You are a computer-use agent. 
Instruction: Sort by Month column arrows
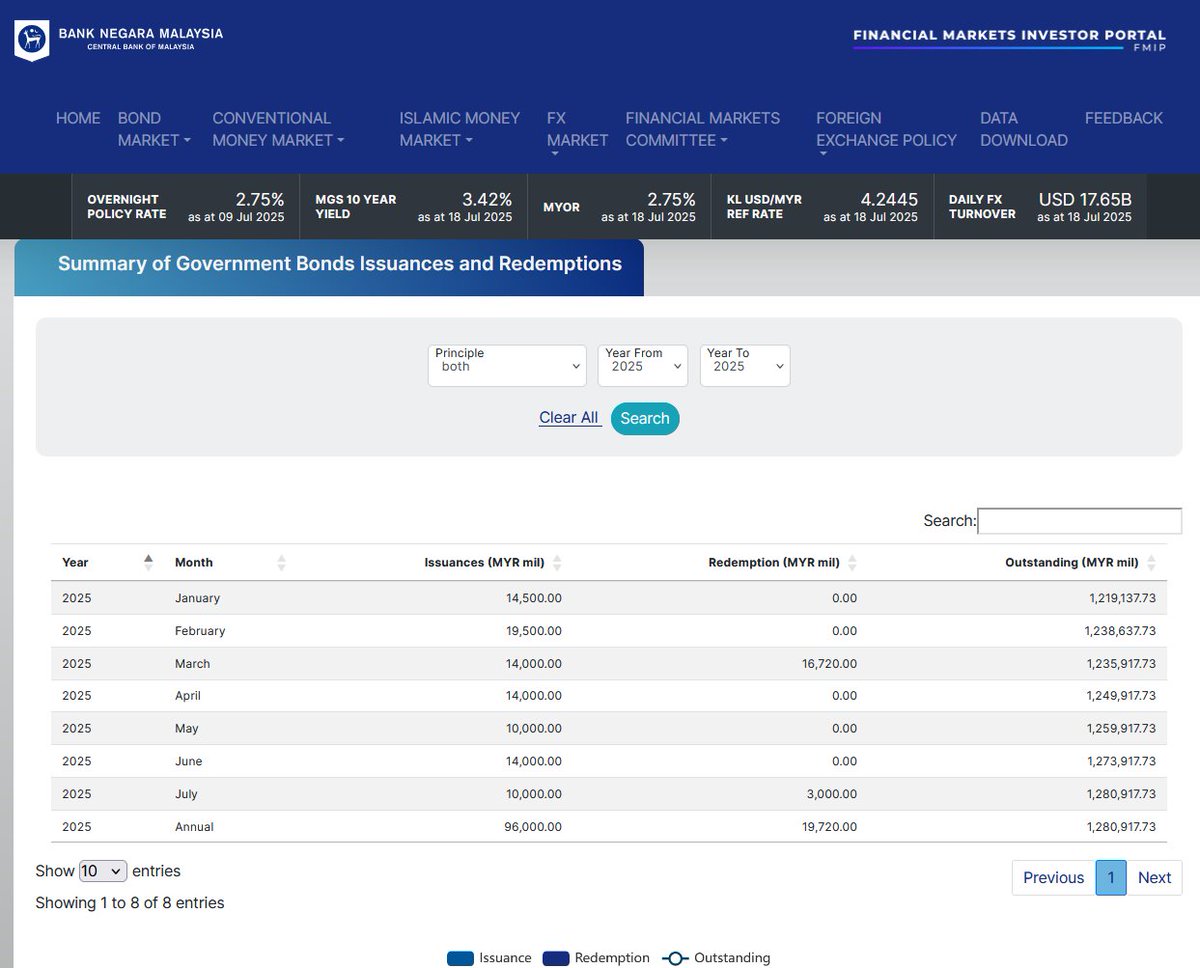point(281,563)
